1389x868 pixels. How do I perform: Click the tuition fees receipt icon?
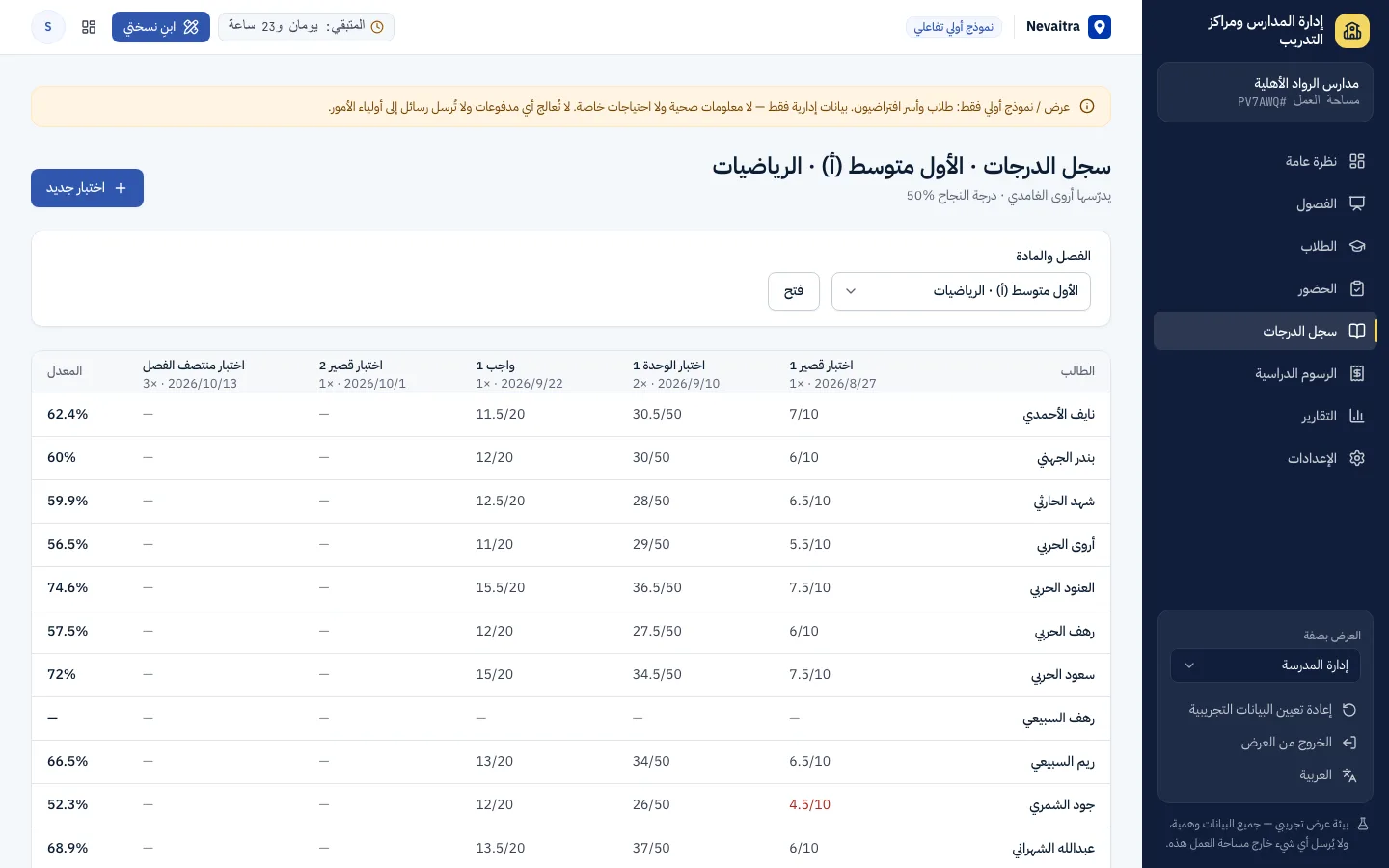[1357, 373]
